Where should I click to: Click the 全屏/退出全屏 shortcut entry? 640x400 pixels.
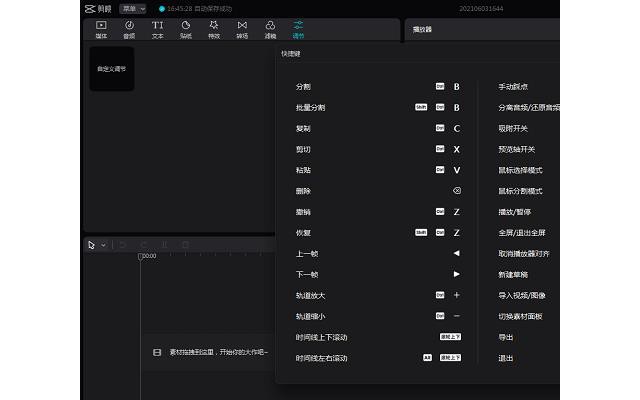click(522, 233)
